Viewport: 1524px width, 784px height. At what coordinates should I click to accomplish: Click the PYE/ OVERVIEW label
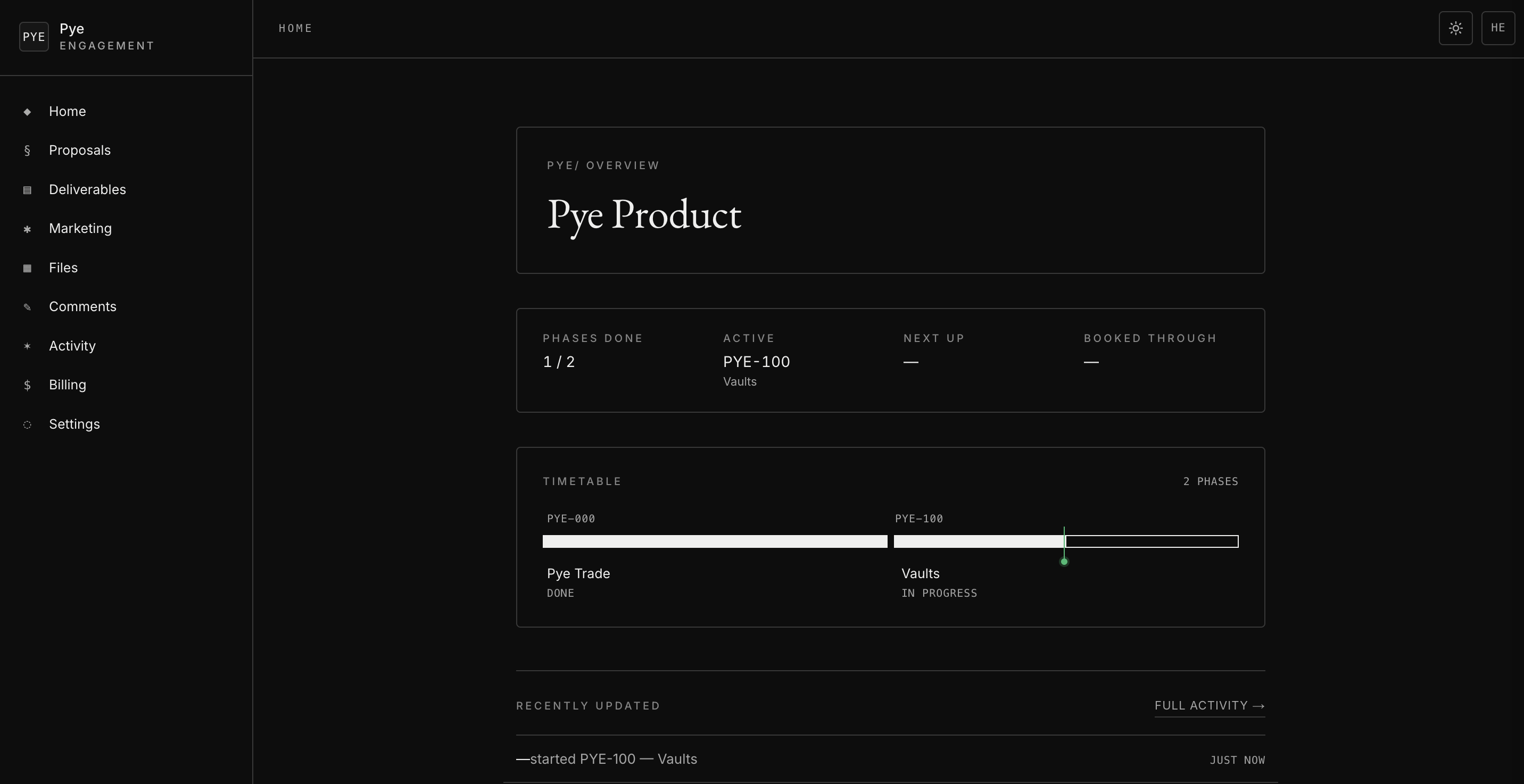click(x=603, y=165)
